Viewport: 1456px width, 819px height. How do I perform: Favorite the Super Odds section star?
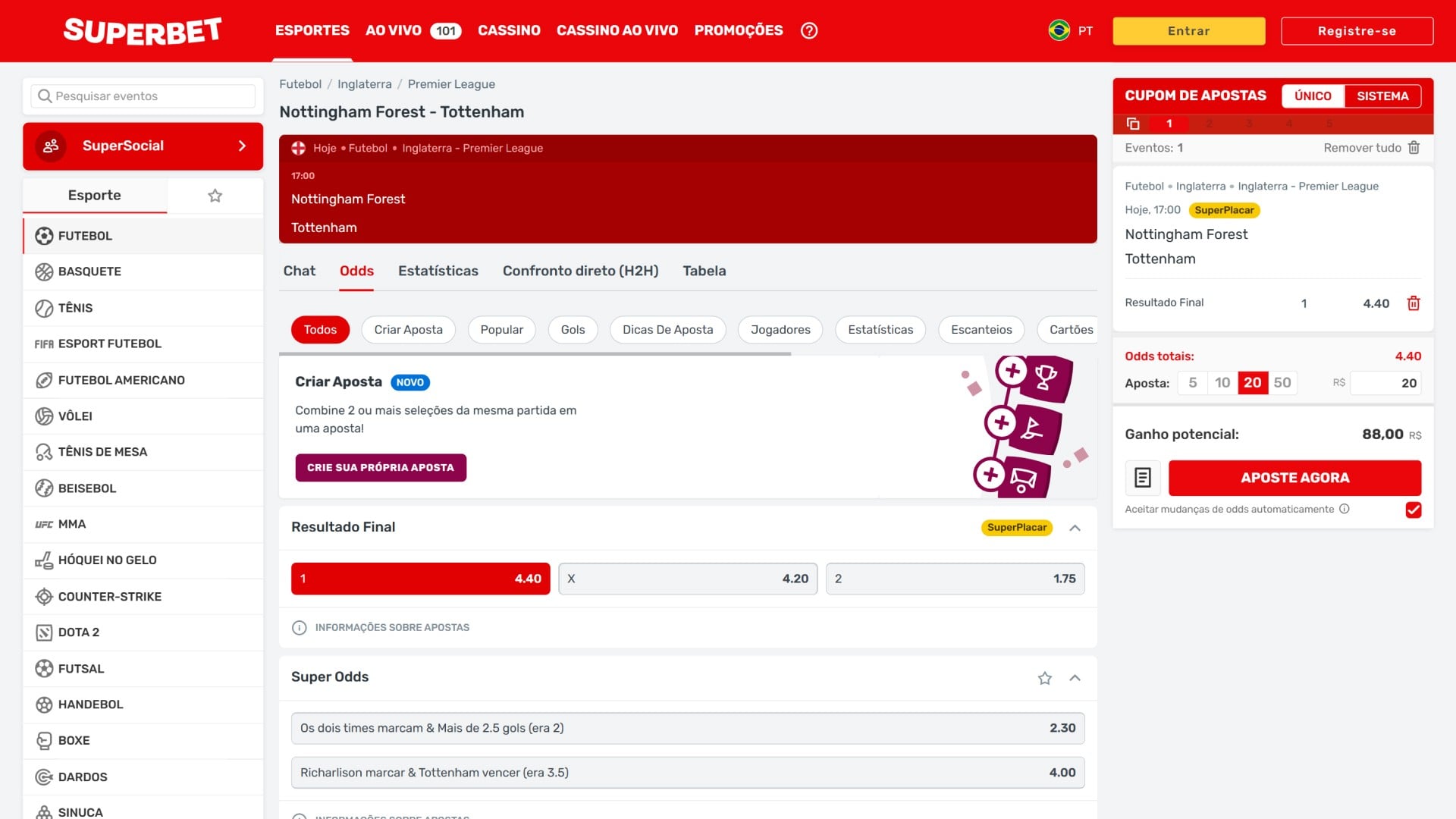pyautogui.click(x=1045, y=678)
